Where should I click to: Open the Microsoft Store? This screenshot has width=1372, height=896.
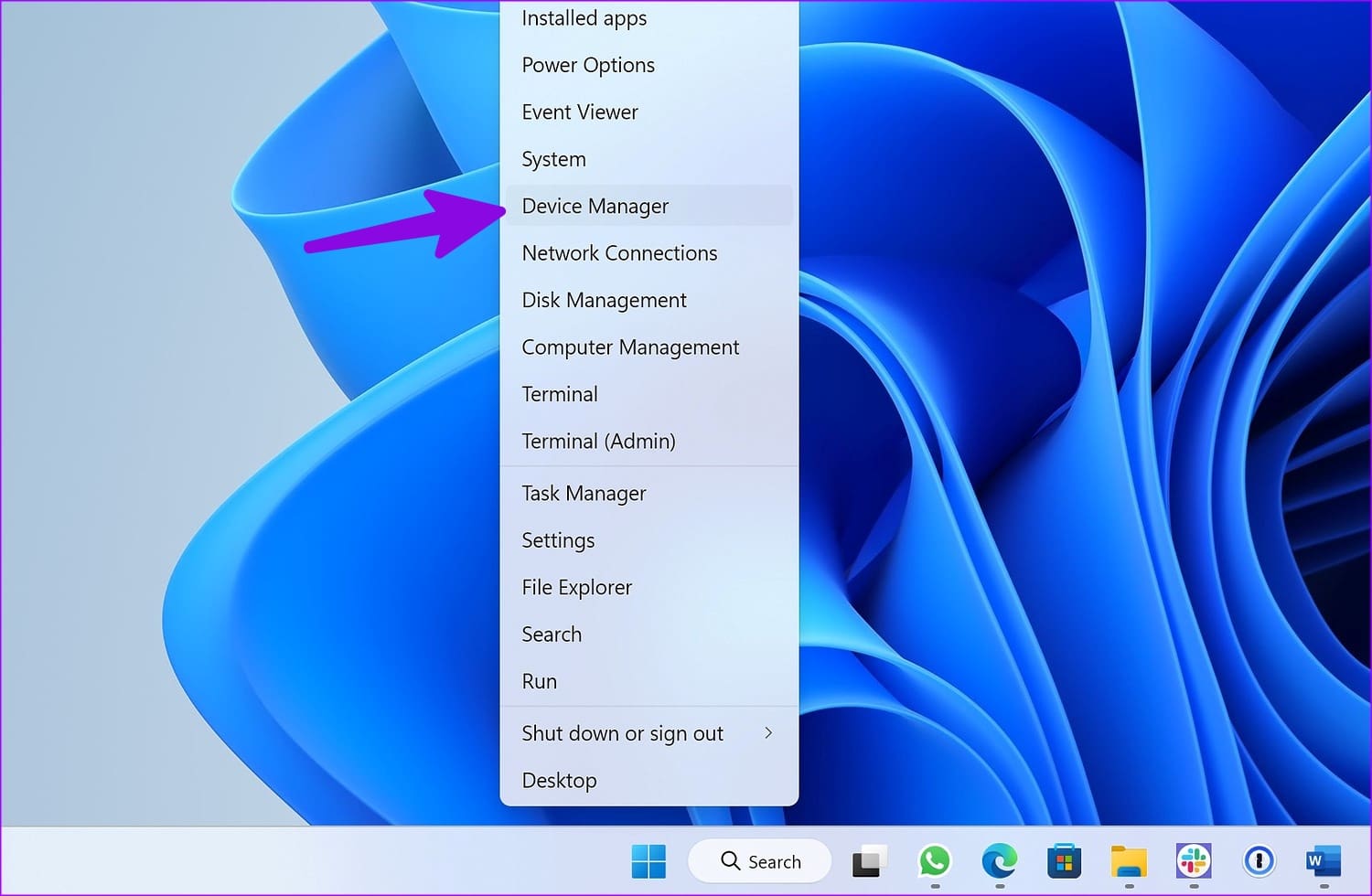[1064, 860]
